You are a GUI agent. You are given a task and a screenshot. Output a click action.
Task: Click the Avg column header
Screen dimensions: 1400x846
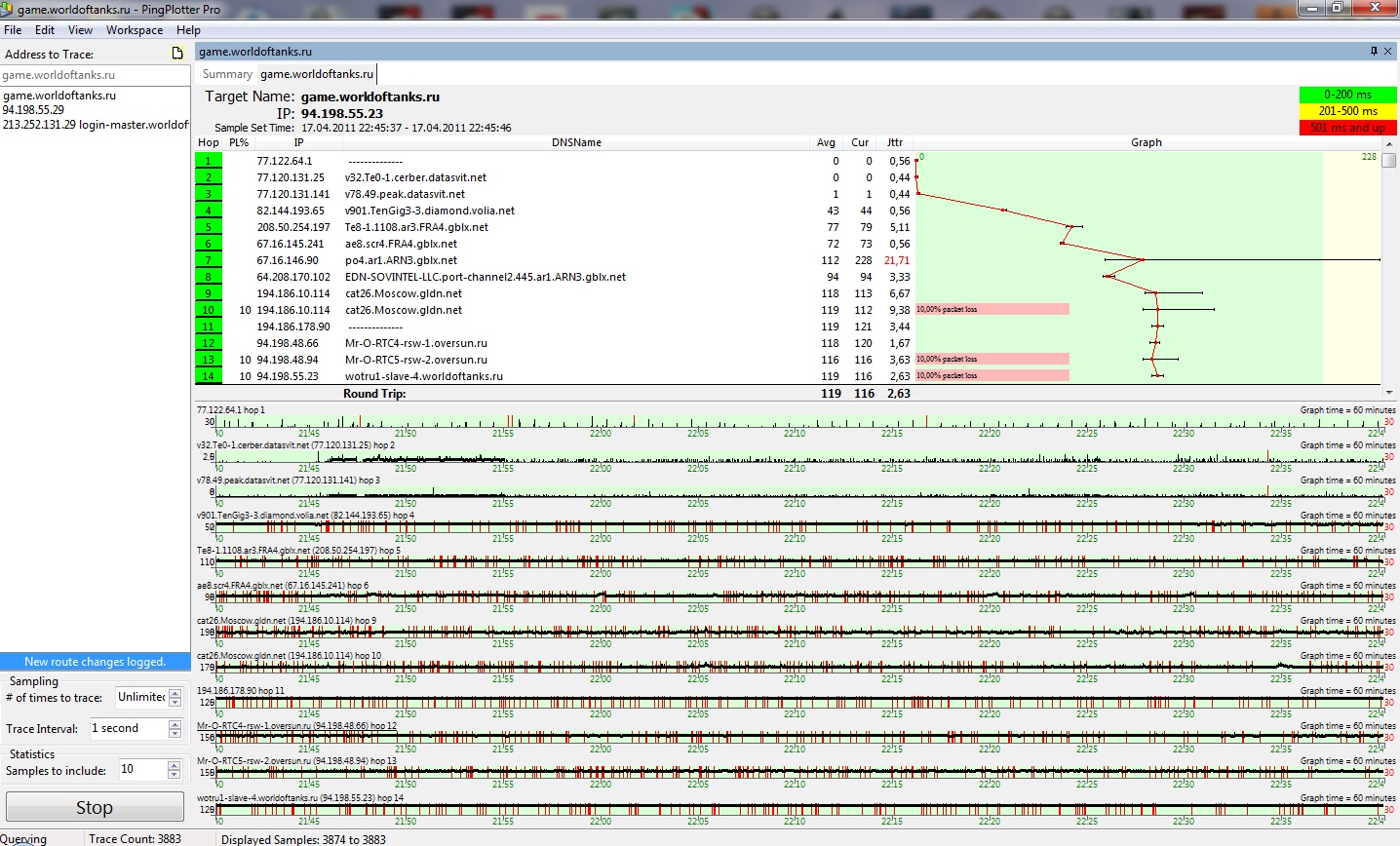pyautogui.click(x=826, y=142)
